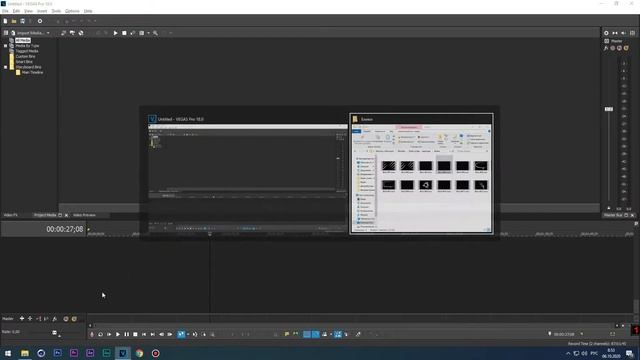The width and height of the screenshot is (640, 360).
Task: Select the Envelope Edit tool
Action: [x=195, y=334]
